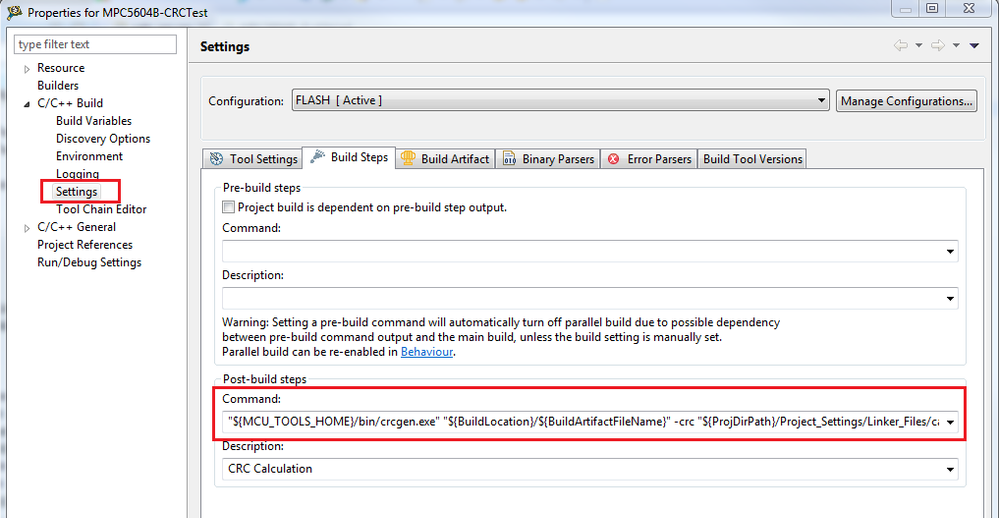Select the C/C++ Build tree item
Image resolution: width=999 pixels, height=518 pixels.
[70, 103]
